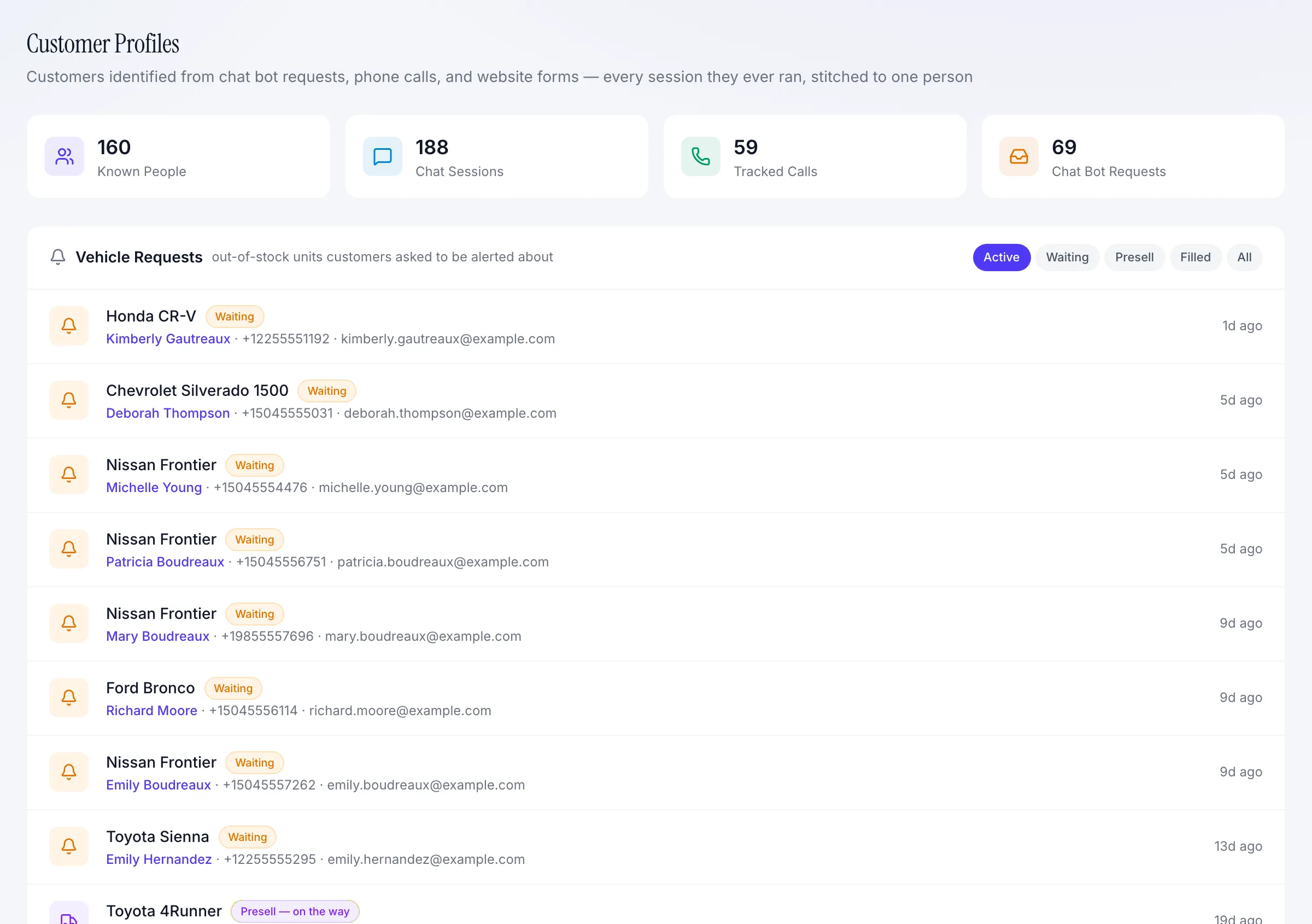Open Deborah Thompson's profile link
Viewport: 1312px width, 924px height.
point(168,413)
